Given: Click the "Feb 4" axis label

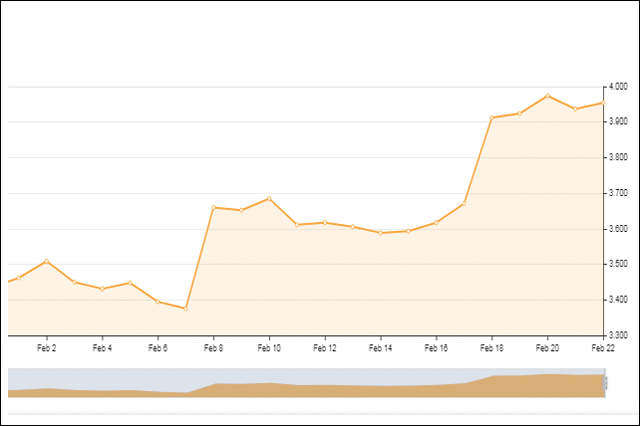Looking at the screenshot, I should tap(102, 348).
